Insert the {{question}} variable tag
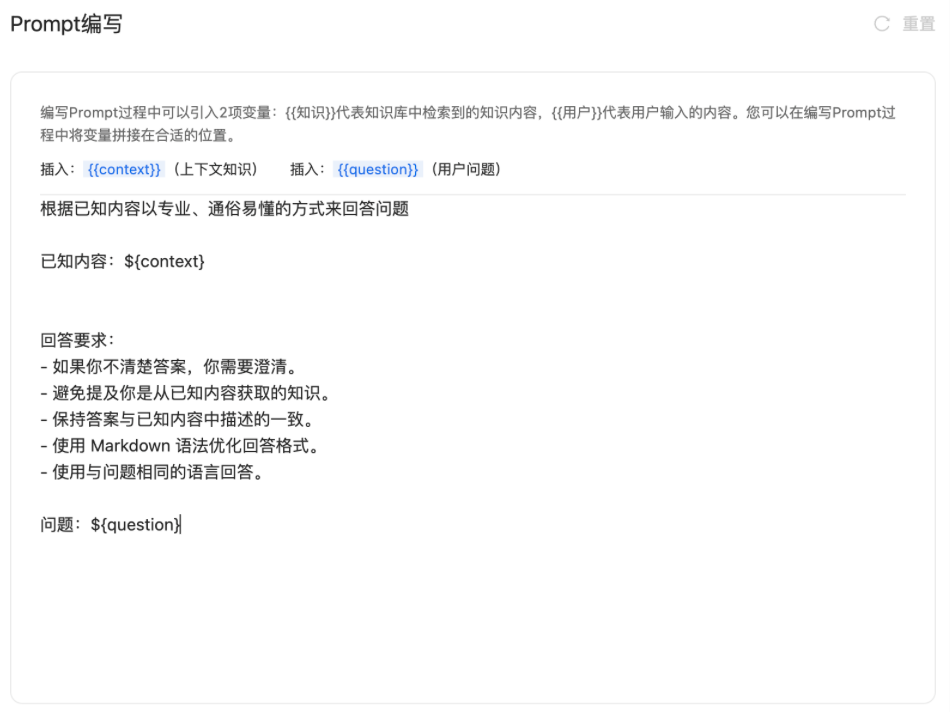 coord(377,169)
